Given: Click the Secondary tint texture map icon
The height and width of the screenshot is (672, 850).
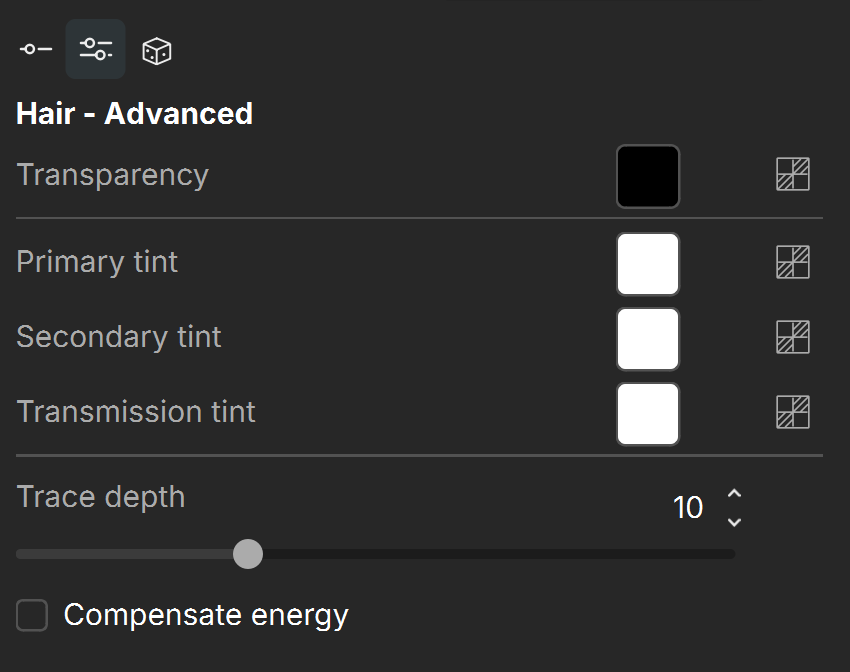Looking at the screenshot, I should click(x=793, y=337).
